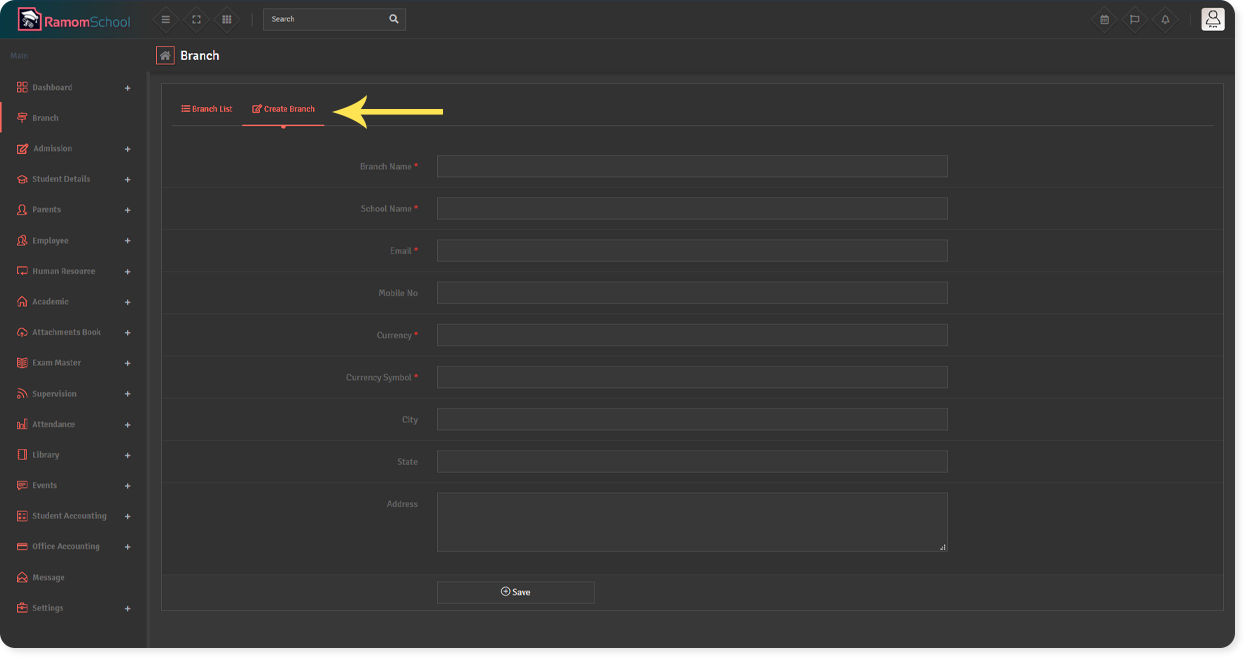Click the home icon beside Branch title
The image size is (1250, 661).
[x=165, y=56]
